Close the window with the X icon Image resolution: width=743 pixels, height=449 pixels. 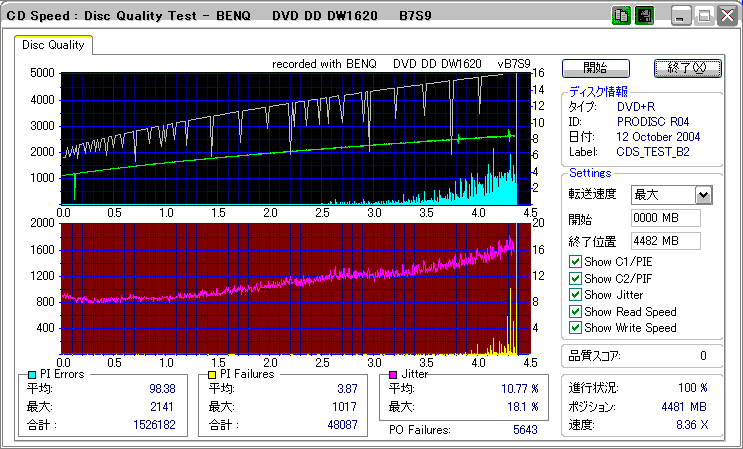tap(727, 15)
